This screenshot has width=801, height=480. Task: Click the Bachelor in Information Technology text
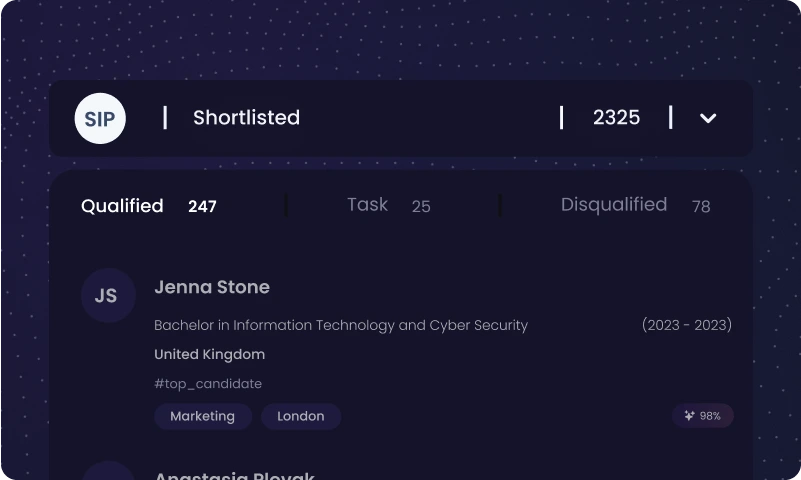click(x=341, y=325)
